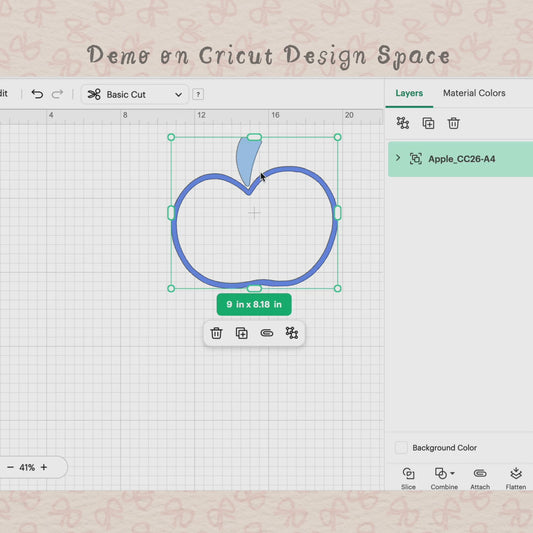Expand the Apple_CC26-A4 layer group
Screen dimensions: 533x533
point(398,158)
